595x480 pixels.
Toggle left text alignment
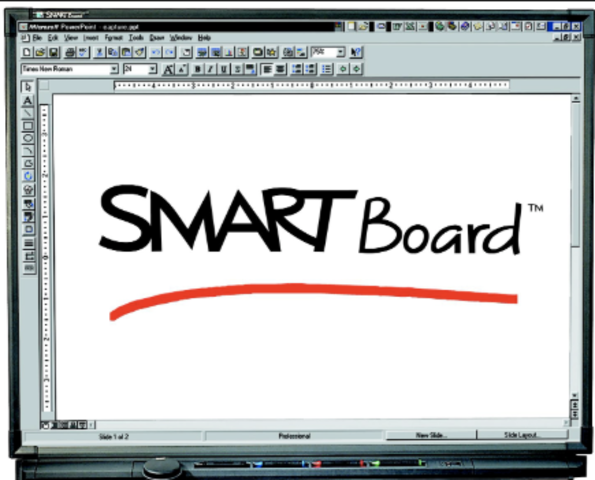267,69
